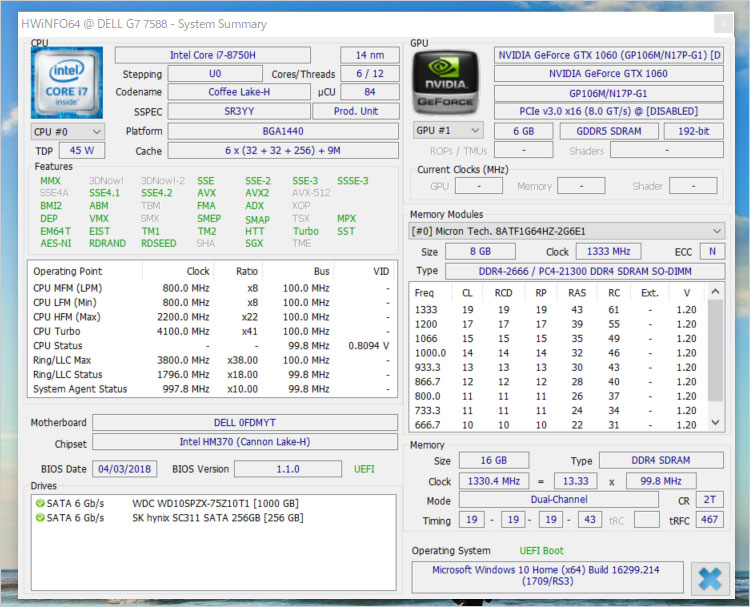The width and height of the screenshot is (750, 607).
Task: Click the RDSEED feature label
Action: 158,243
